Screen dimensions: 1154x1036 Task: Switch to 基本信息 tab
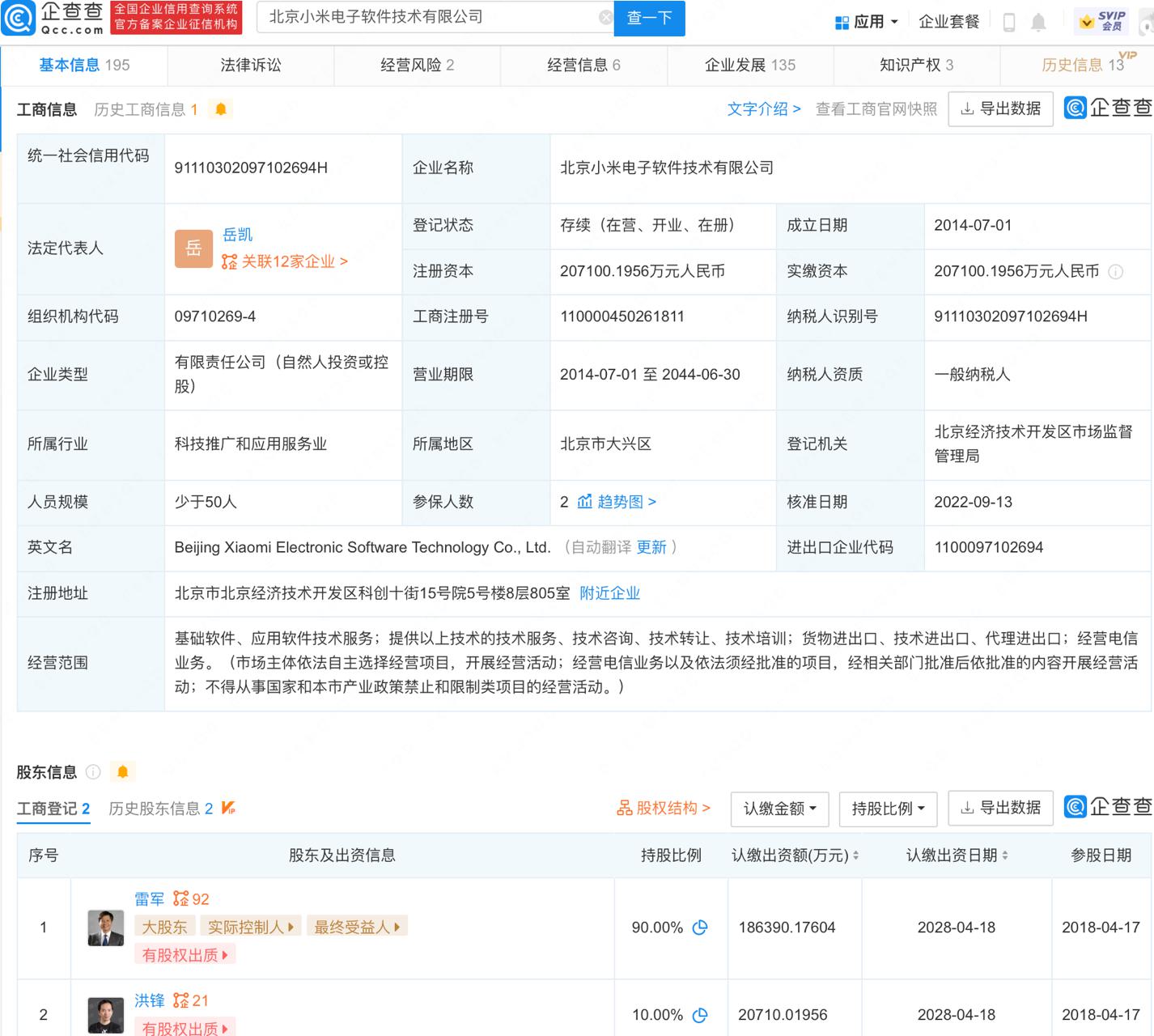click(x=84, y=65)
